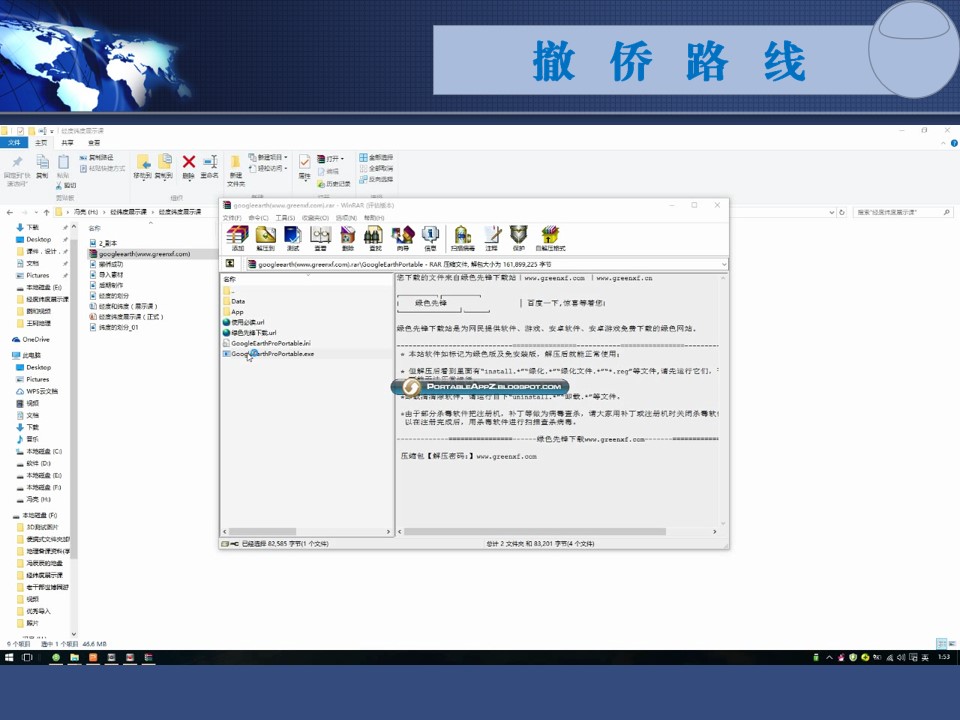Image resolution: width=960 pixels, height=720 pixels.
Task: Open the 新建项目 dropdown in Explorer ribbon
Action: tap(268, 157)
